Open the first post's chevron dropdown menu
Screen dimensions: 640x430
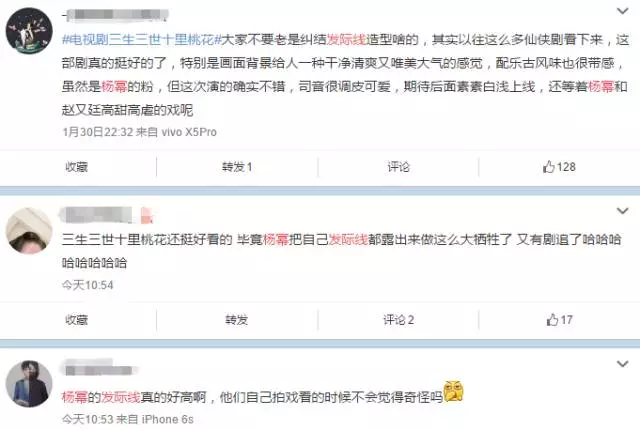click(622, 11)
